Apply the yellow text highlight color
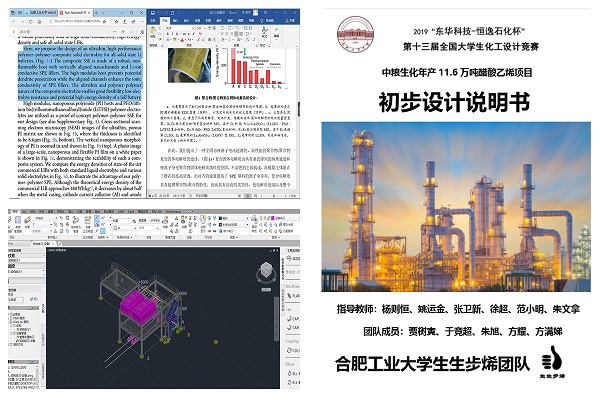 tap(174, 40)
